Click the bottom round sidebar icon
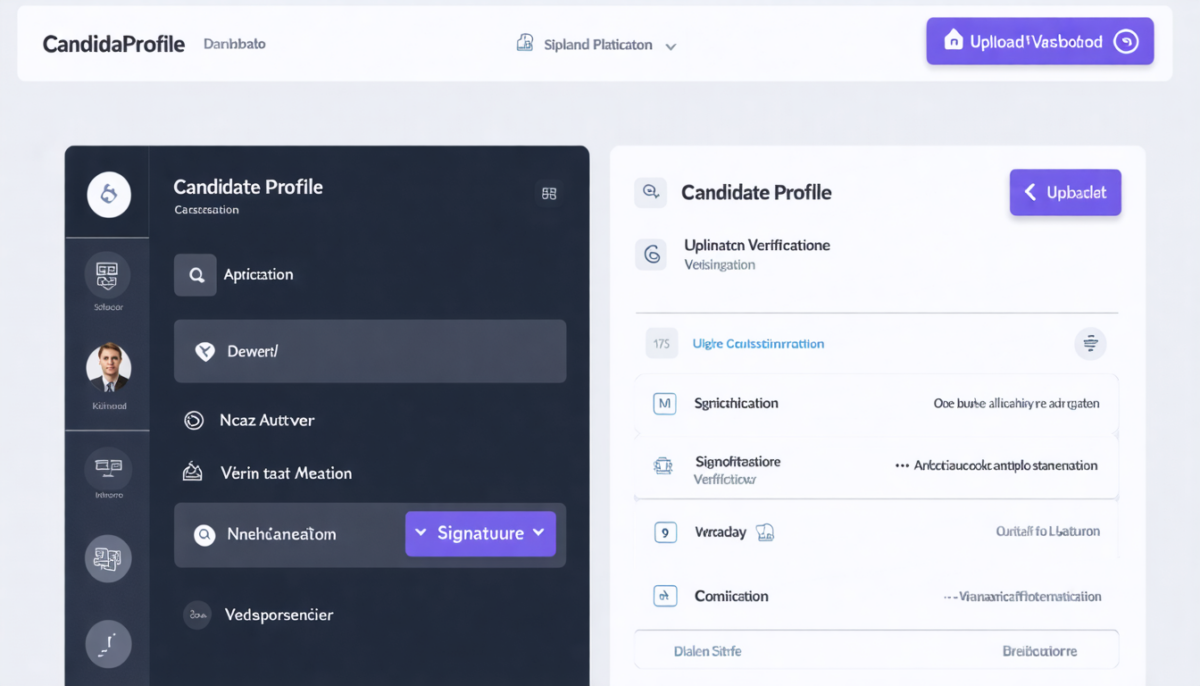 [108, 644]
